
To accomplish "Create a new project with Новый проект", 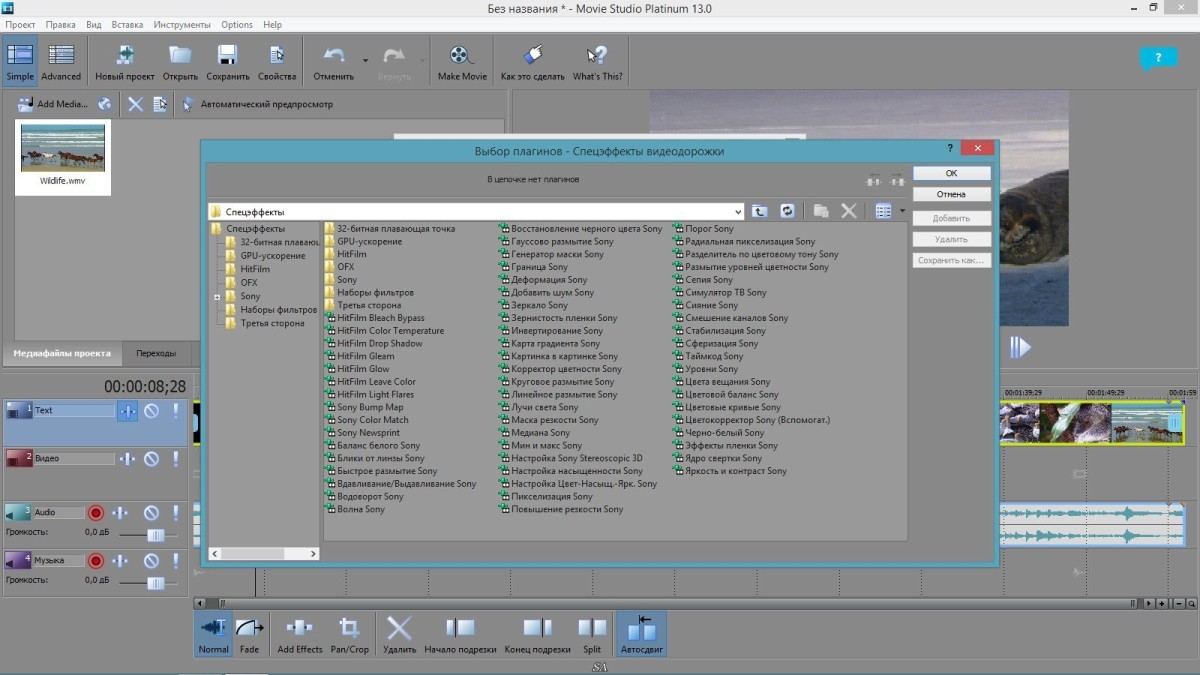I will [125, 62].
